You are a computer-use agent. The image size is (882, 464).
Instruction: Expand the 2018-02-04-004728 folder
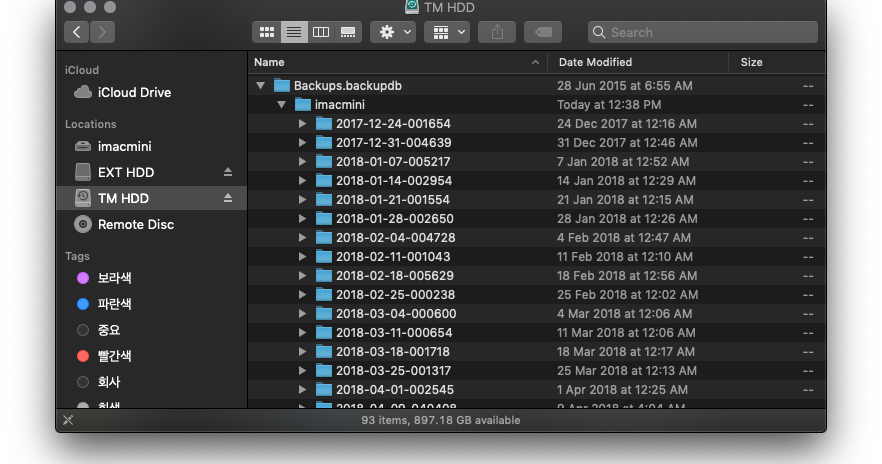(x=302, y=238)
